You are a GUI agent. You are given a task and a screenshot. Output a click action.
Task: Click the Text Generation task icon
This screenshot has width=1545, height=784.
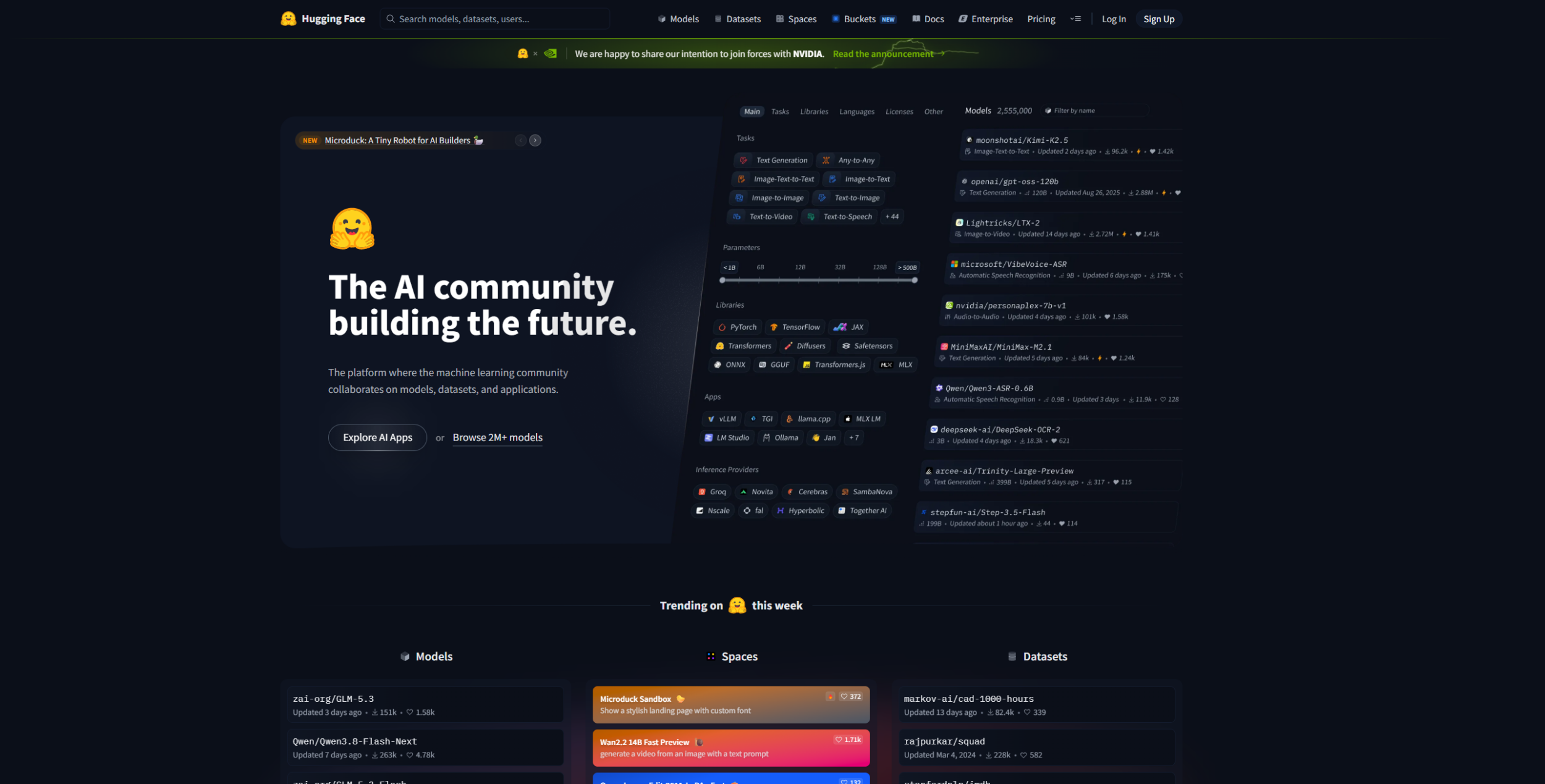point(743,161)
